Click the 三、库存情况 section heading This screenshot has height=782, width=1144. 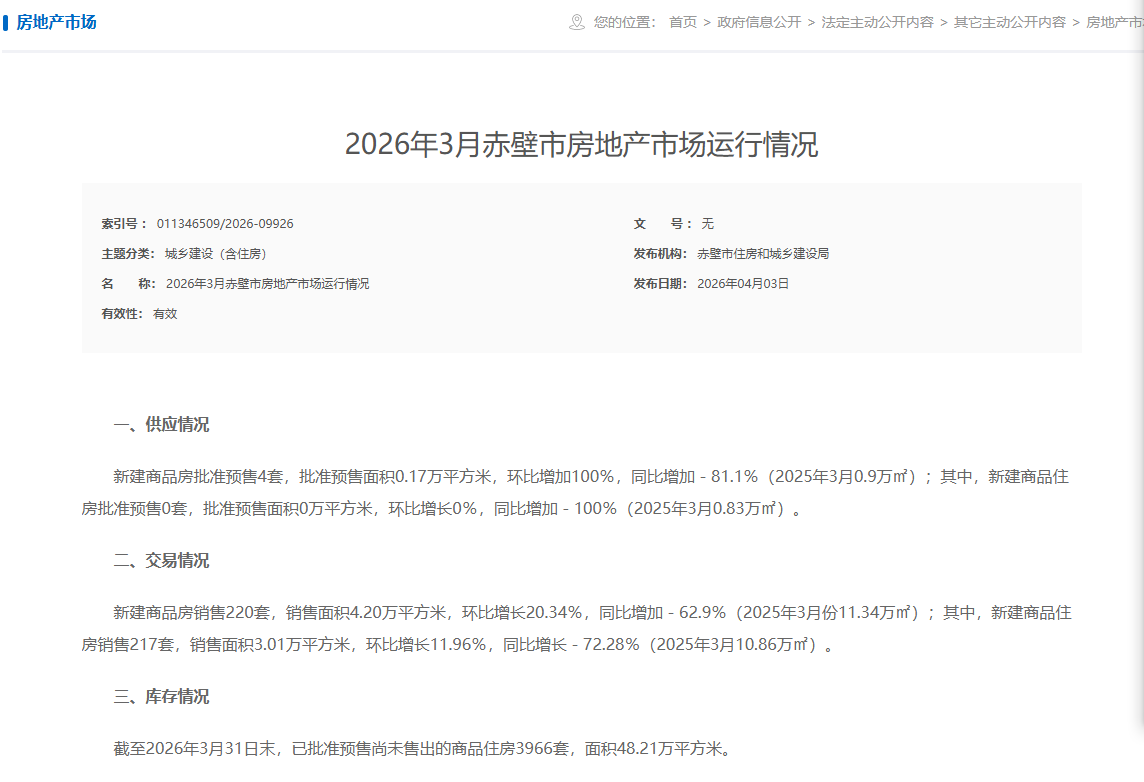[x=161, y=697]
